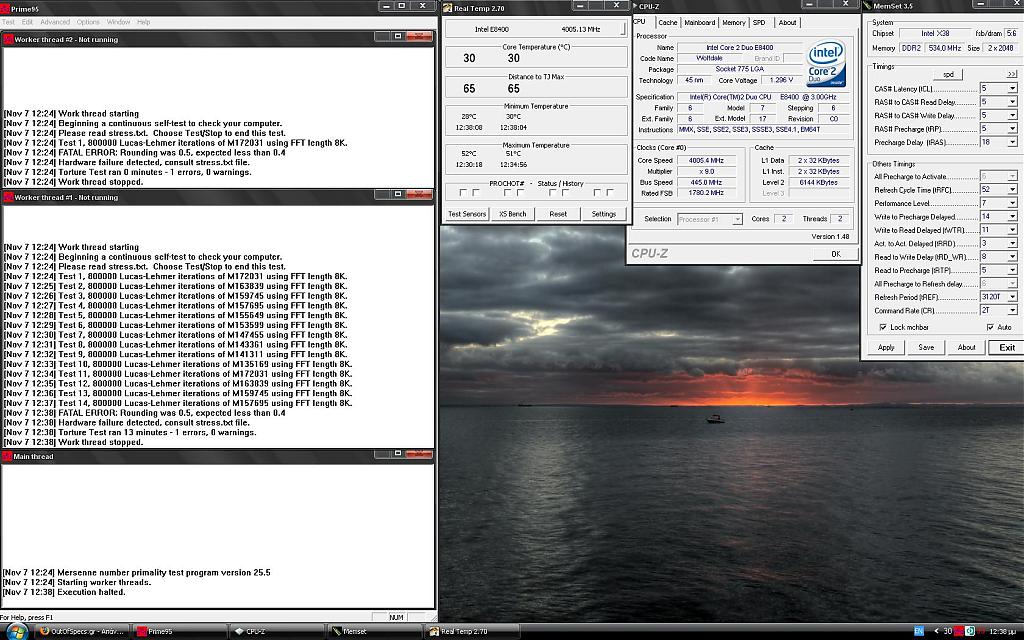Switch to CPU-Z About tab
The height and width of the screenshot is (640, 1024).
[x=788, y=22]
